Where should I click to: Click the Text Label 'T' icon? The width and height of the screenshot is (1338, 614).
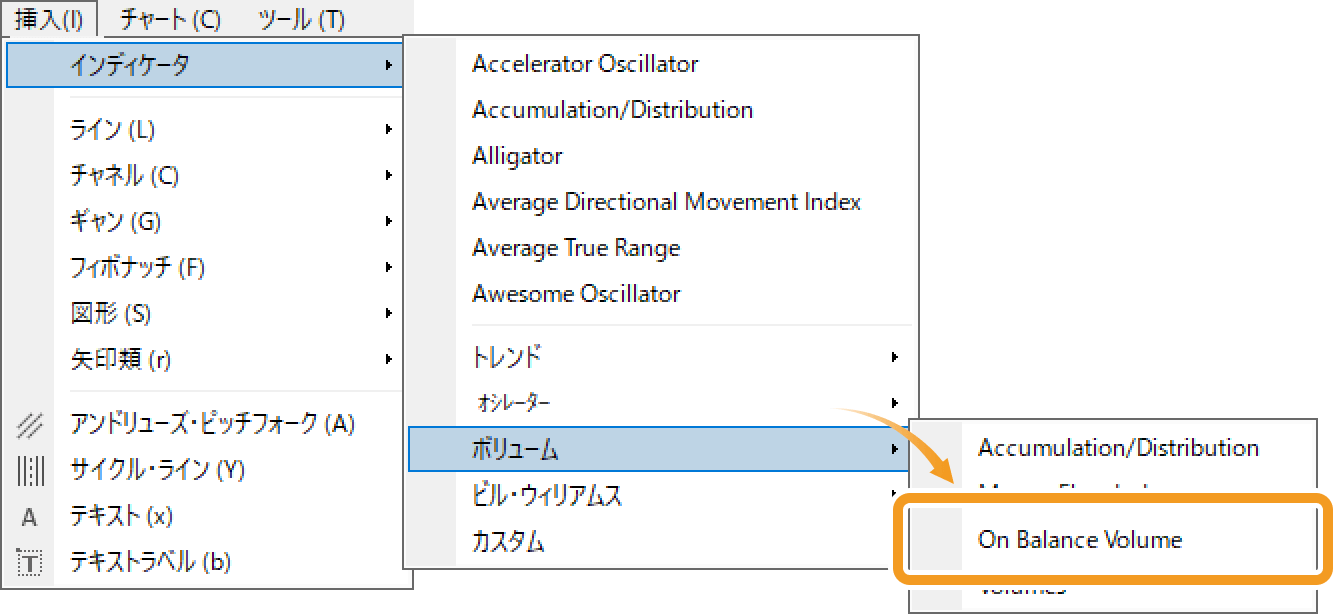(30, 563)
